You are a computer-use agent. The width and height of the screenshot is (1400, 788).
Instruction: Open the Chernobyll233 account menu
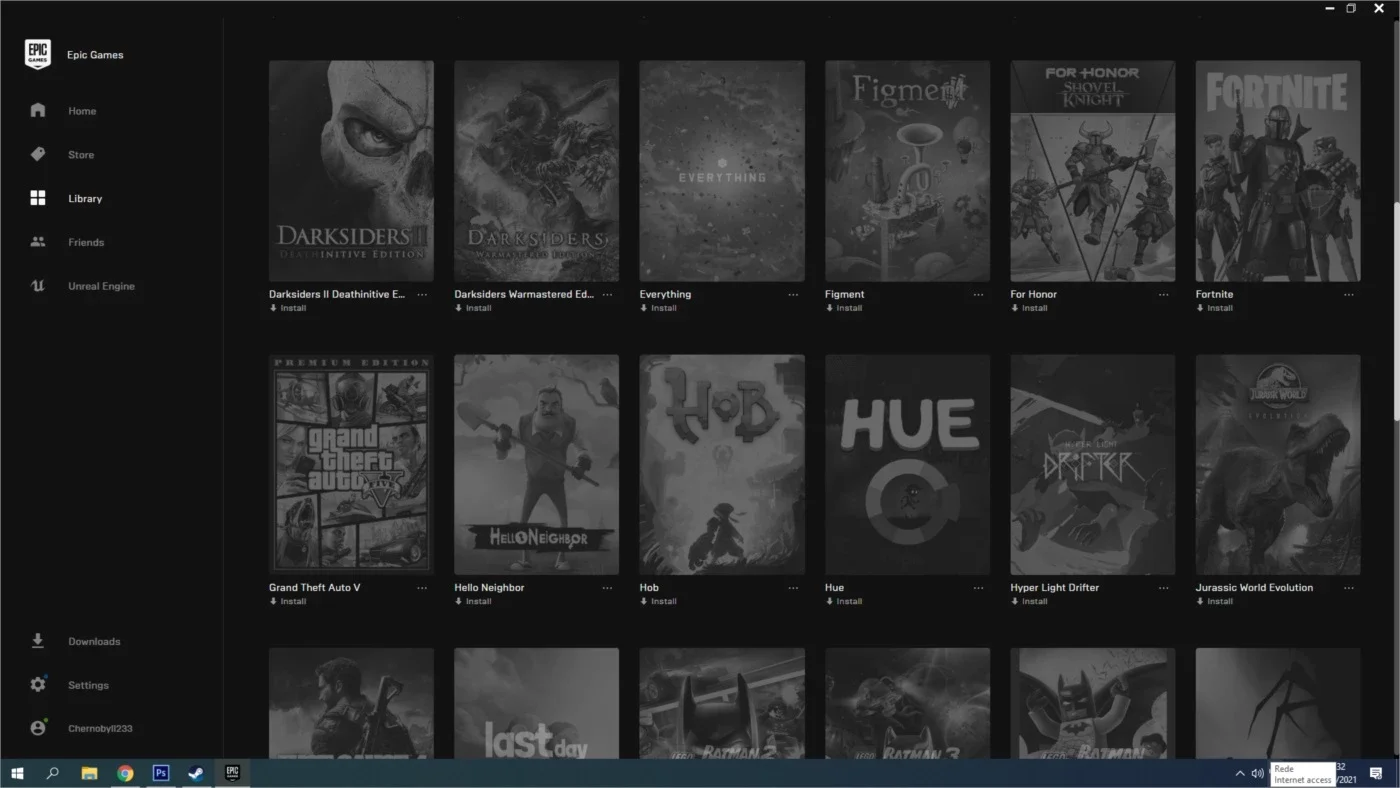(100, 729)
